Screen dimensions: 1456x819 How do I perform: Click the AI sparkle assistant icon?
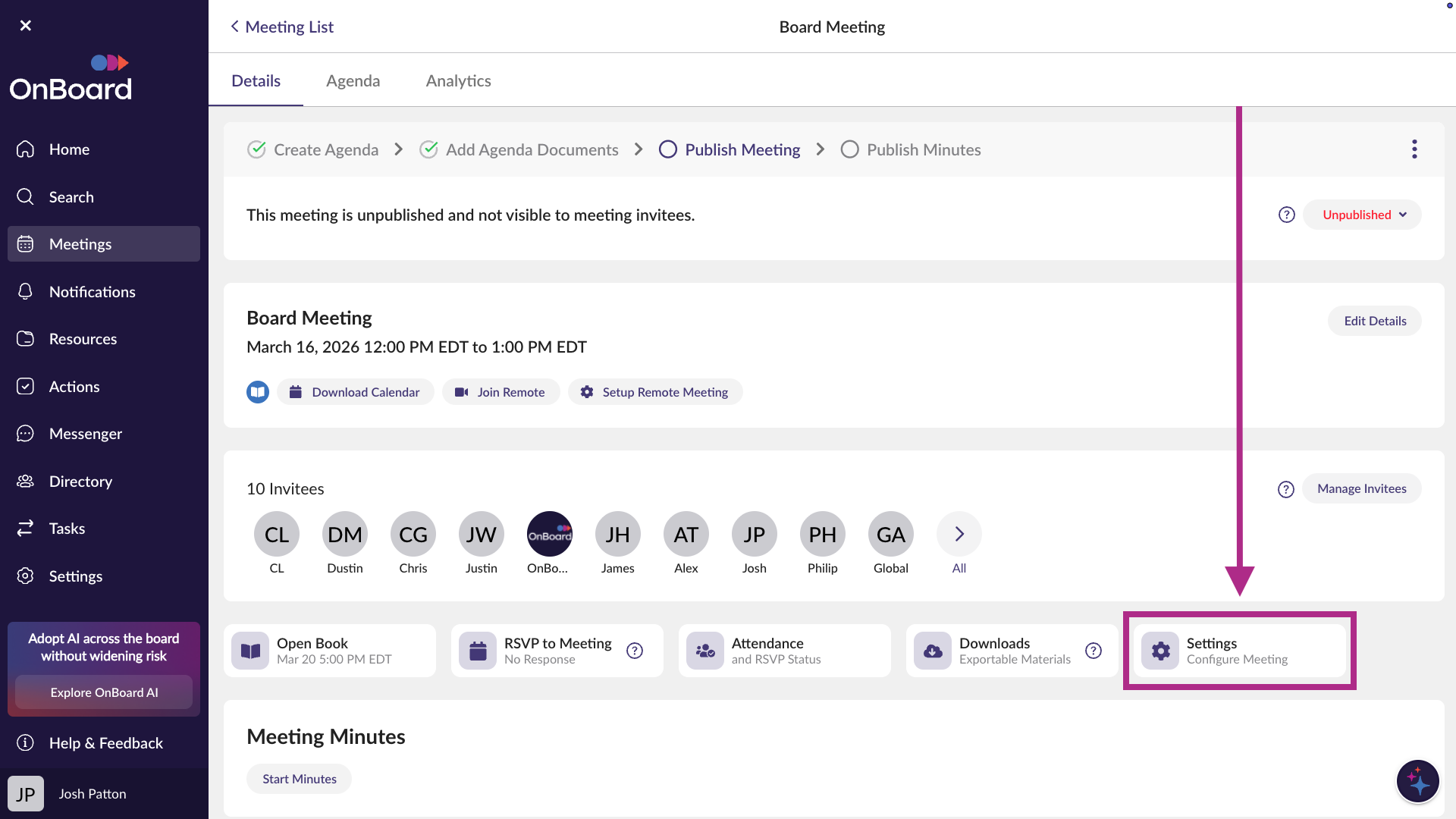1417,781
